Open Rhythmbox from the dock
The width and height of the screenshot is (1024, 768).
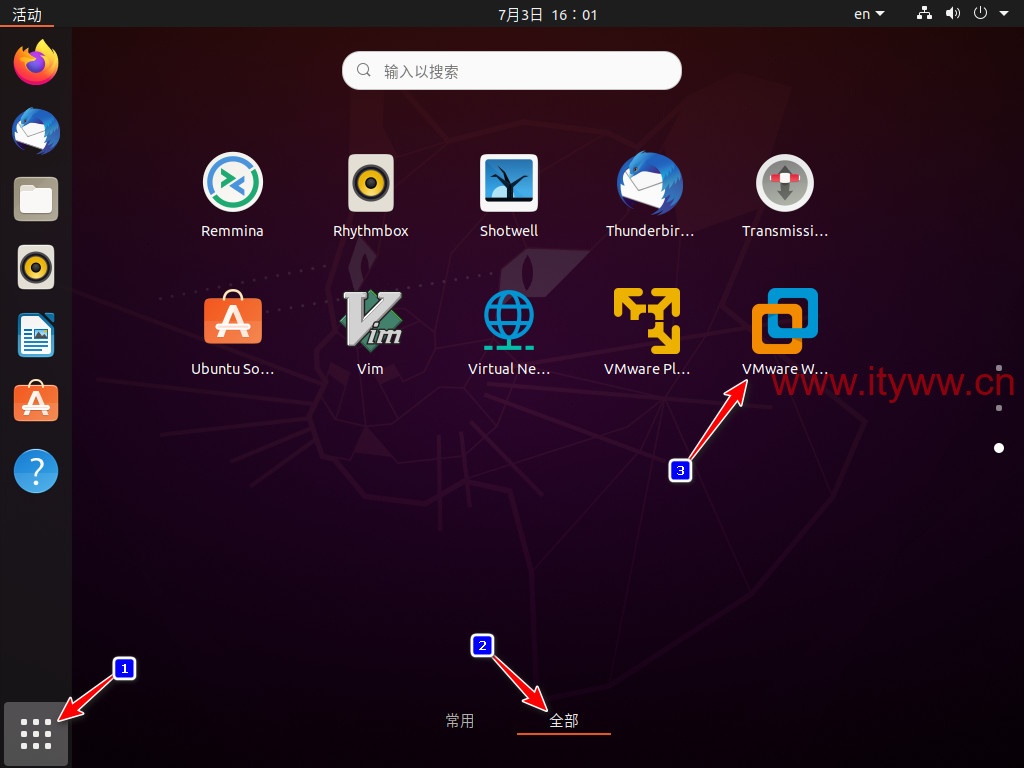36,267
